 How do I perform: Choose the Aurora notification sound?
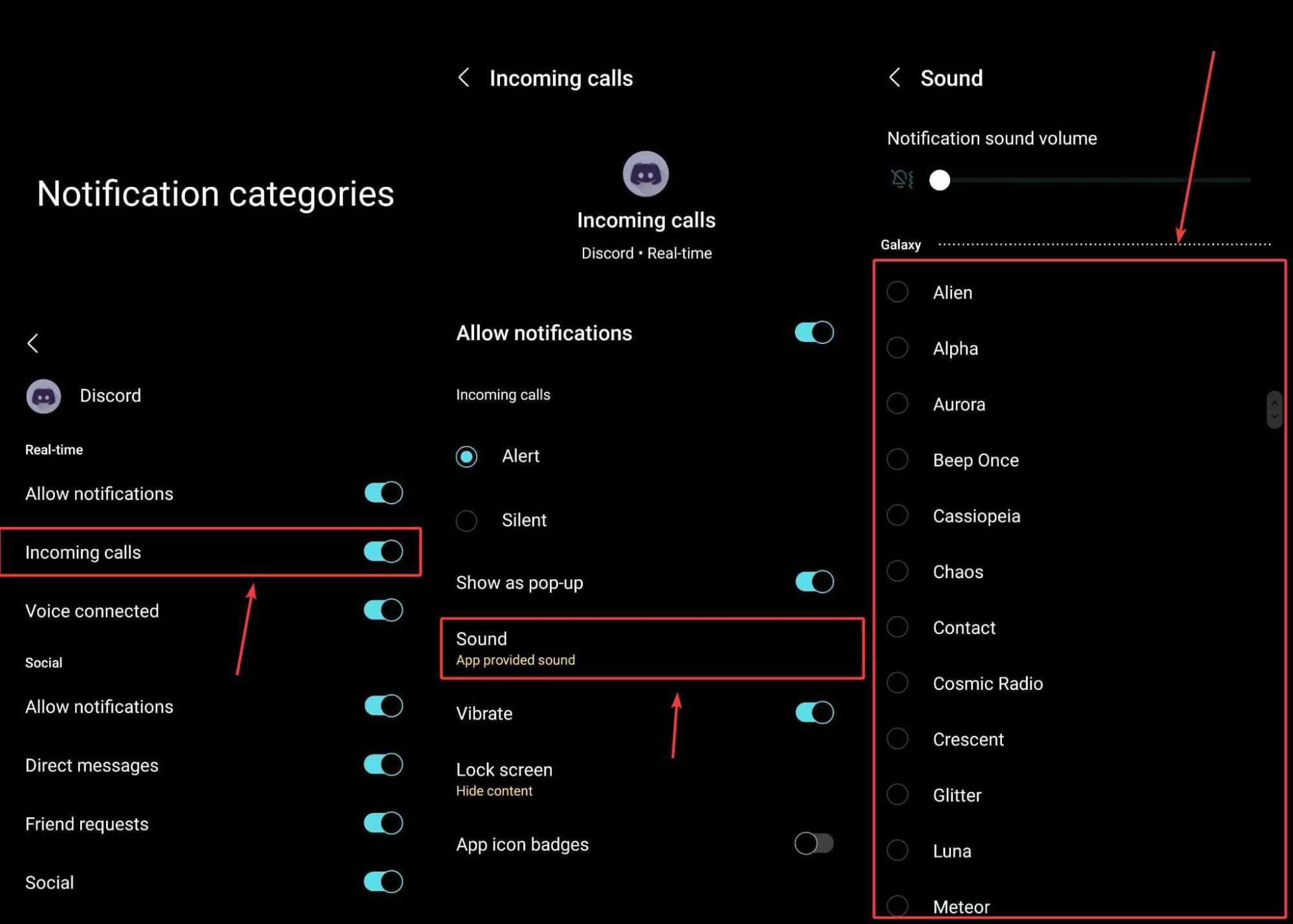click(x=897, y=403)
